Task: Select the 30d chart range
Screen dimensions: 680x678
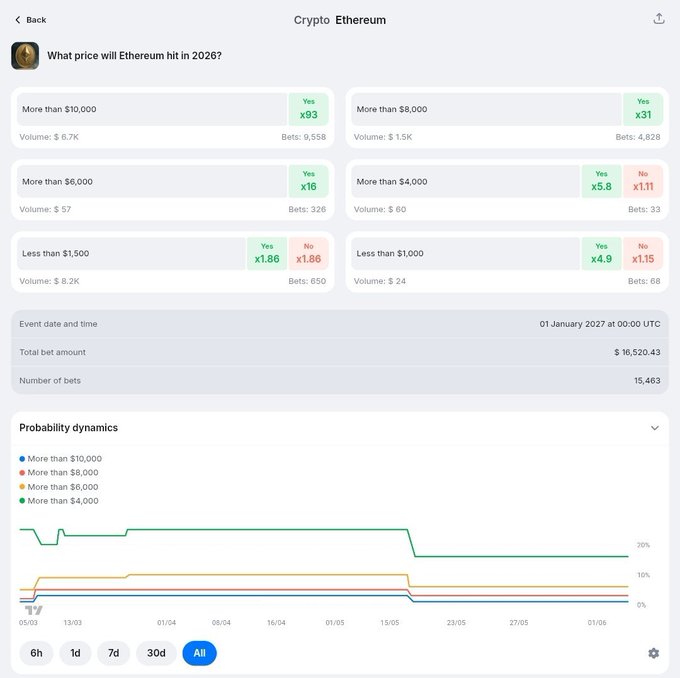Action: 156,653
